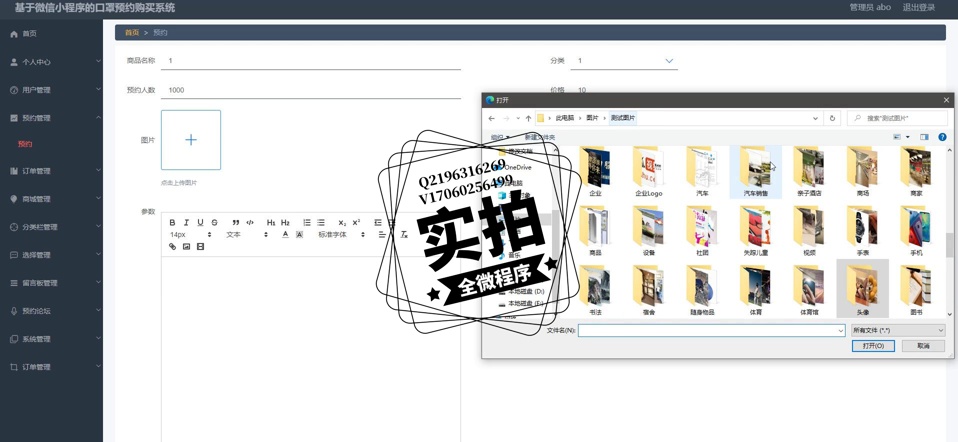Click 退出登录 to log out
The height and width of the screenshot is (442, 958).
(918, 7)
